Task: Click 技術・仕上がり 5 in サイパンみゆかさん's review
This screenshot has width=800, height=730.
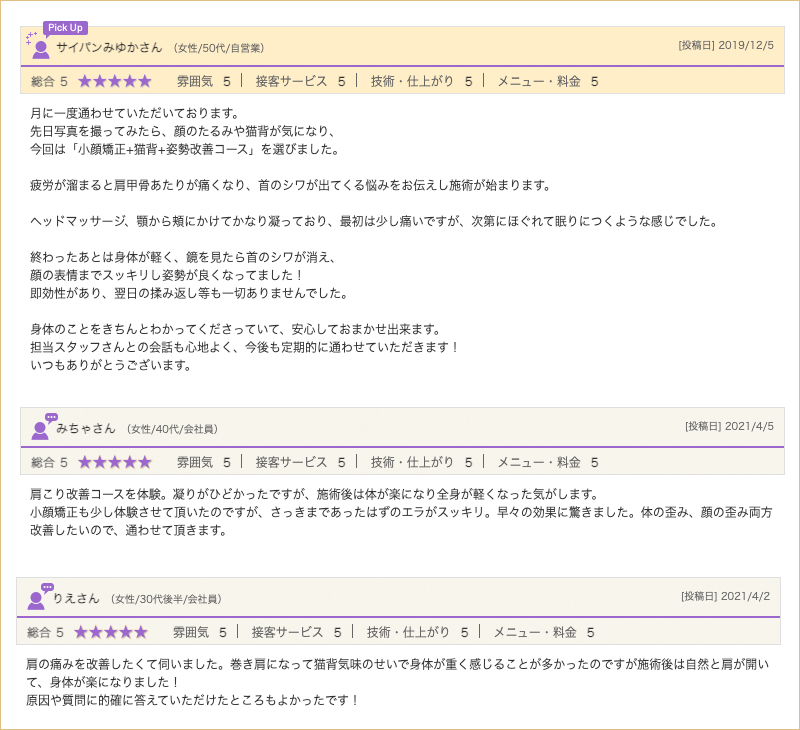Action: [421, 81]
